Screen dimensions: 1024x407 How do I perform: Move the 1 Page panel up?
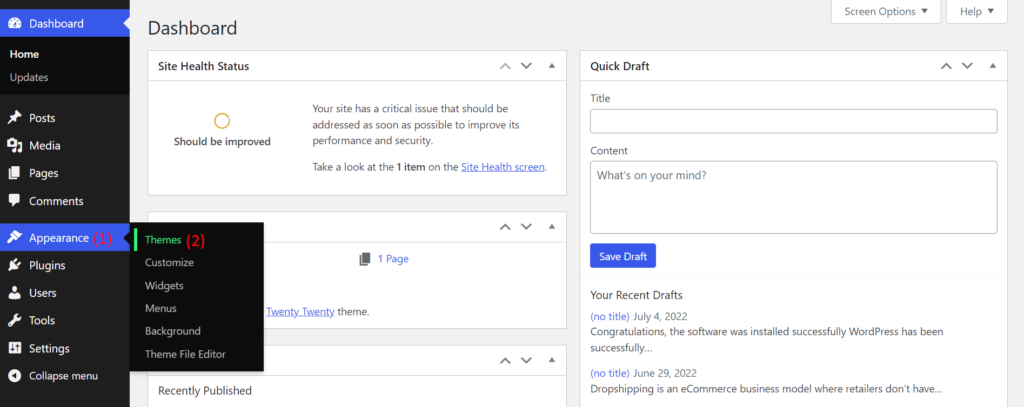[x=505, y=227]
